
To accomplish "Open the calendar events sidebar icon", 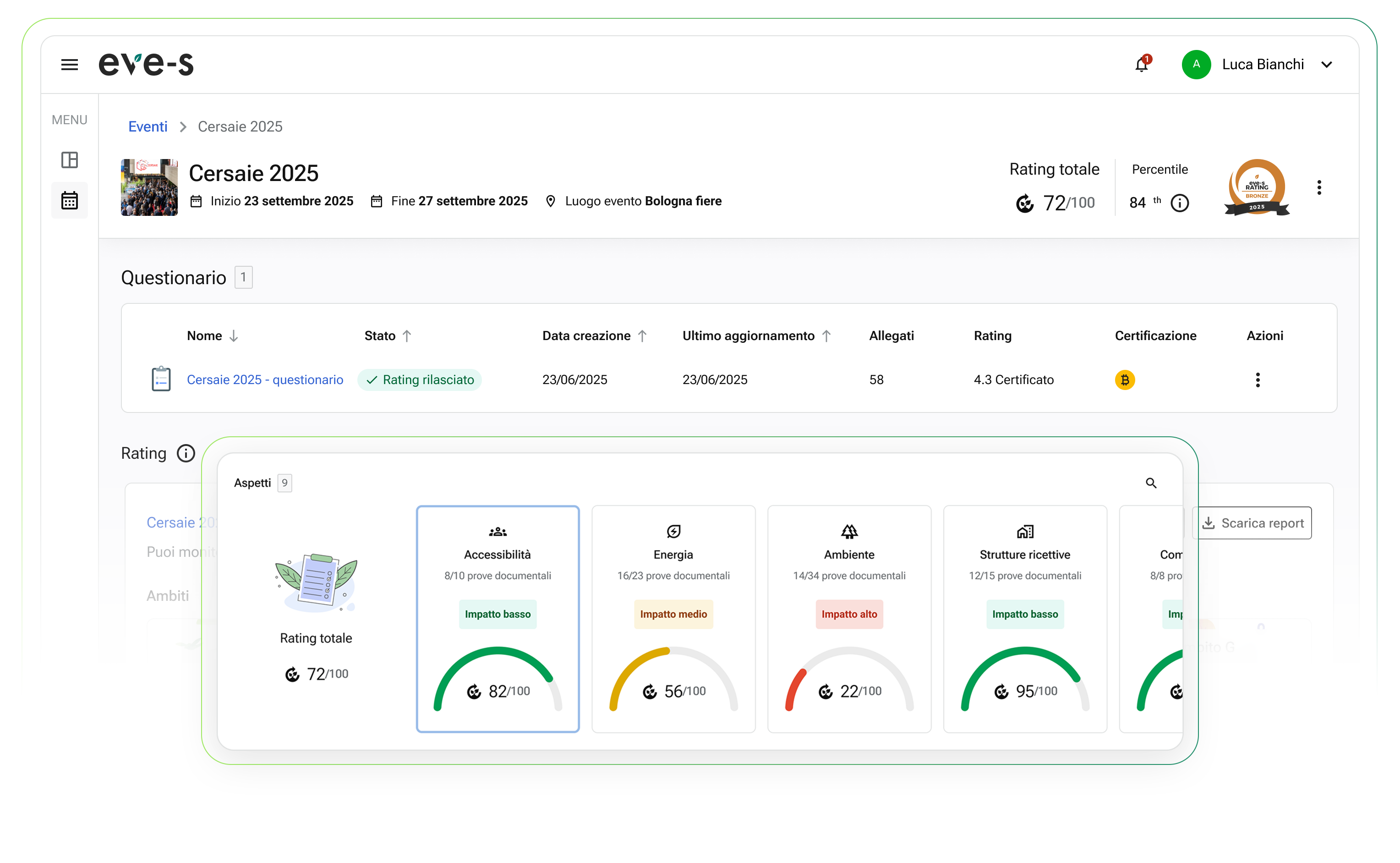I will 70,200.
